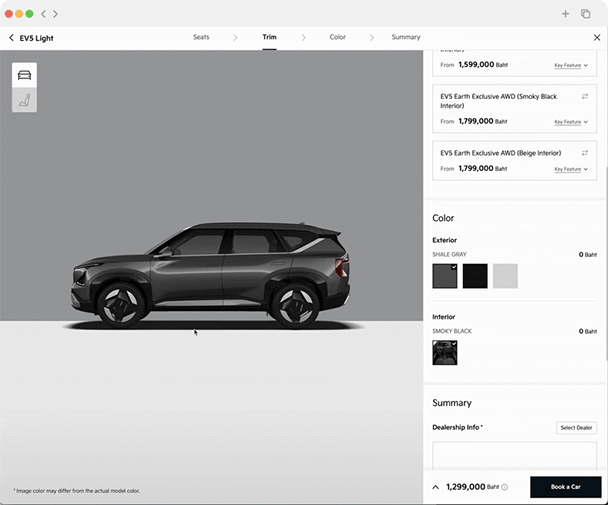608x505 pixels.
Task: Click the back arrow beside EV5 Light
Action: click(x=11, y=38)
